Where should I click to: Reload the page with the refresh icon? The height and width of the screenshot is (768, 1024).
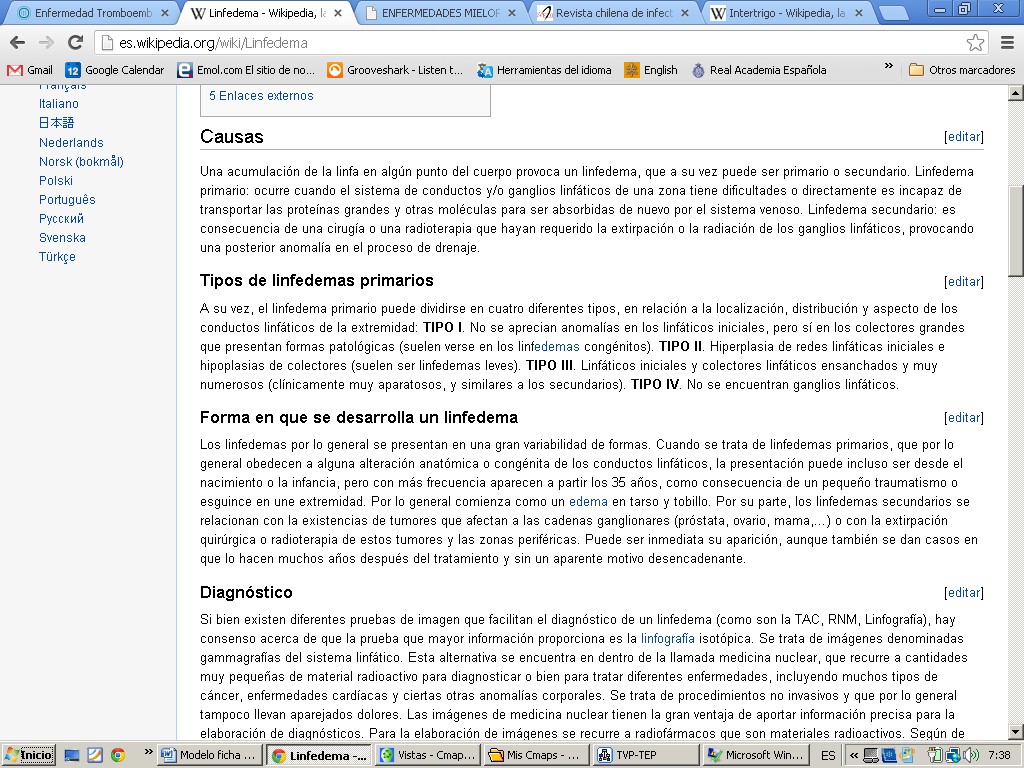point(75,43)
